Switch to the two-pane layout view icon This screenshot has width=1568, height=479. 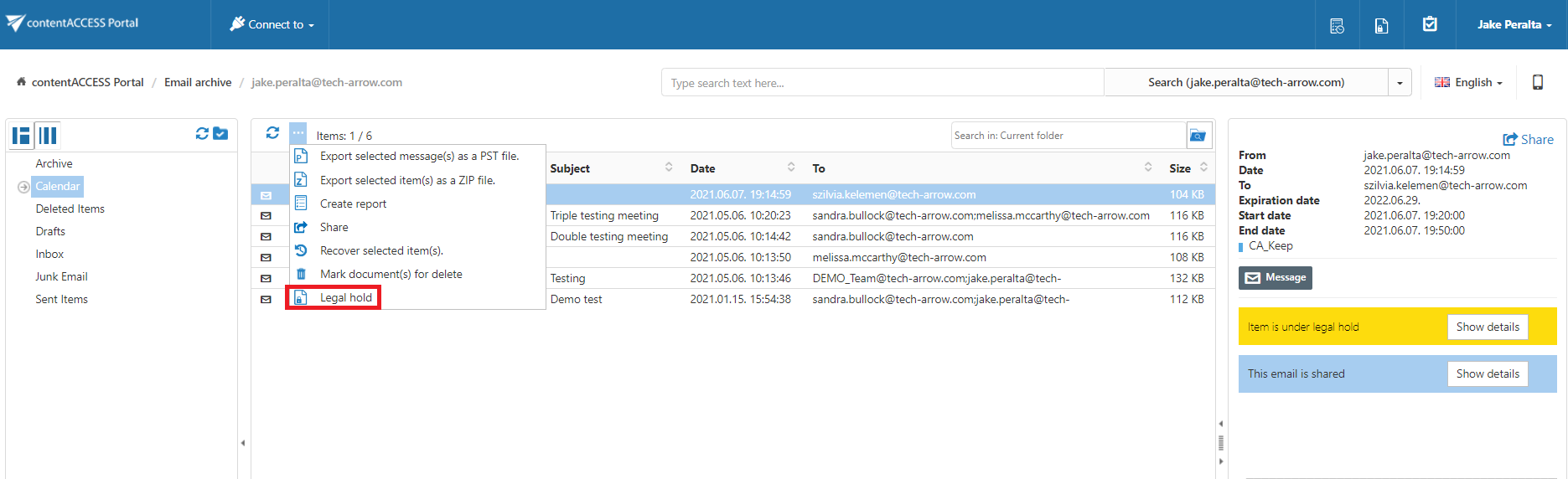(22, 135)
